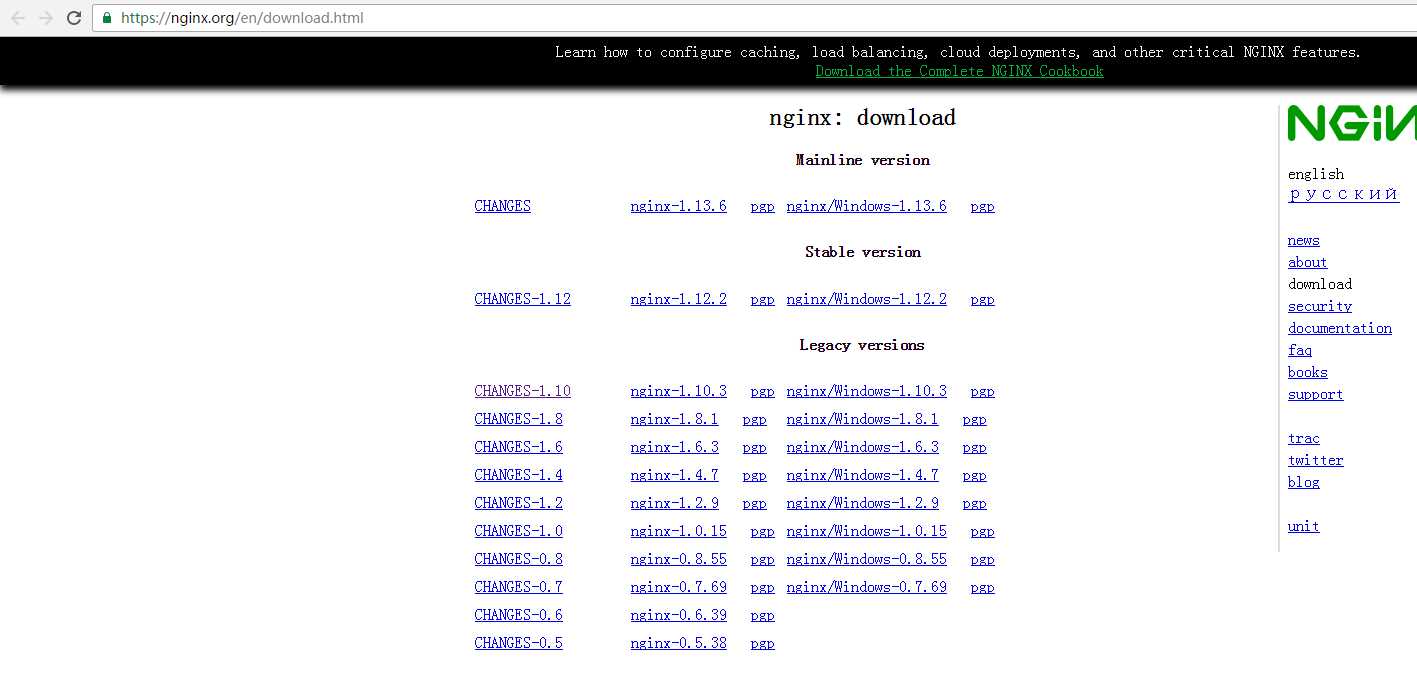Image resolution: width=1417 pixels, height=675 pixels.
Task: Click the browser forward arrow
Action: click(46, 18)
